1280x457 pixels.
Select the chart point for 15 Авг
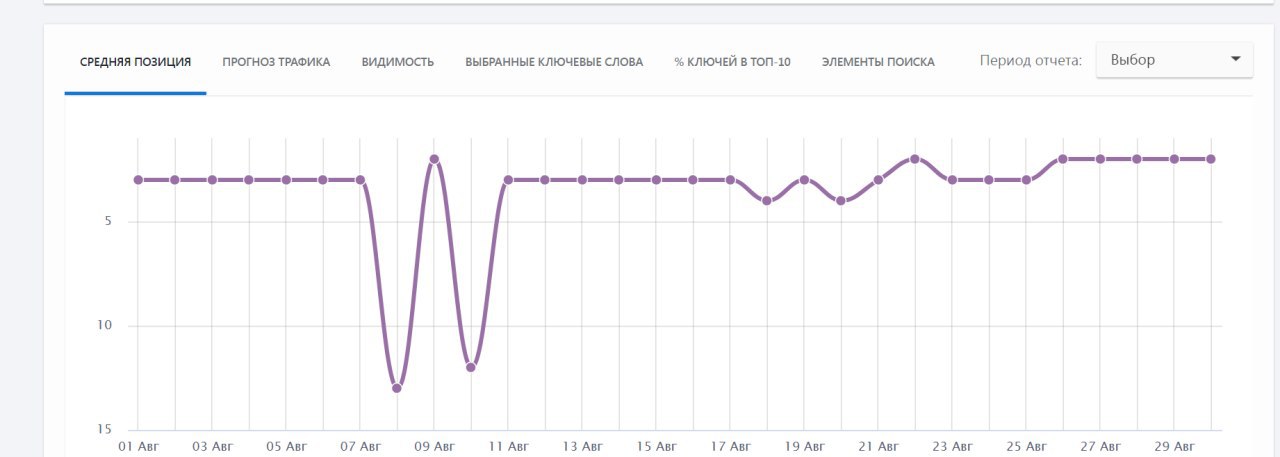point(656,180)
